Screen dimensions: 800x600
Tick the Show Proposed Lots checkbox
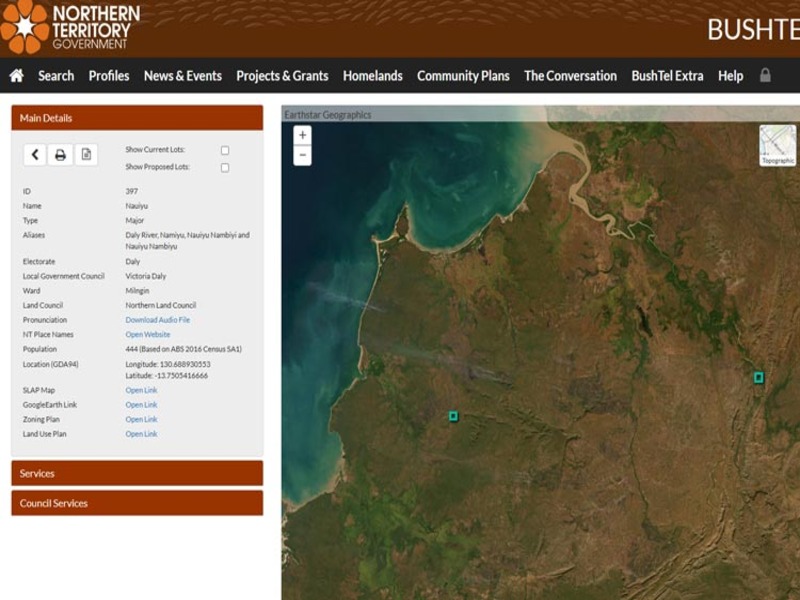(x=225, y=167)
